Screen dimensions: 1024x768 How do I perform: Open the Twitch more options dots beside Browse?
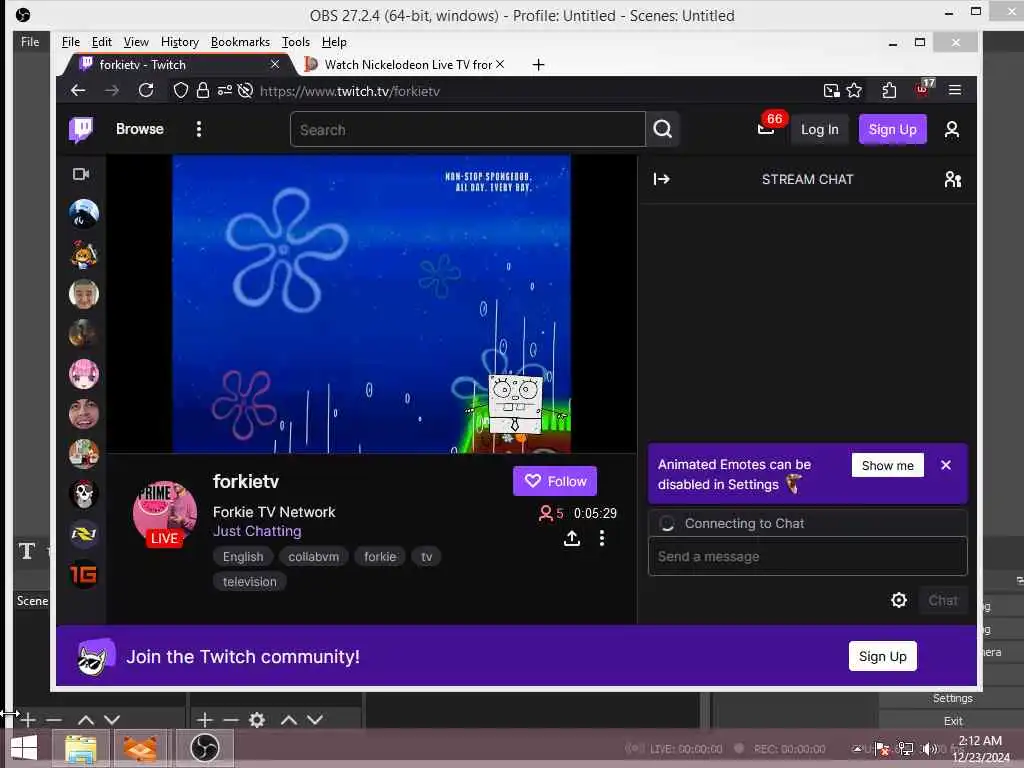tap(199, 129)
